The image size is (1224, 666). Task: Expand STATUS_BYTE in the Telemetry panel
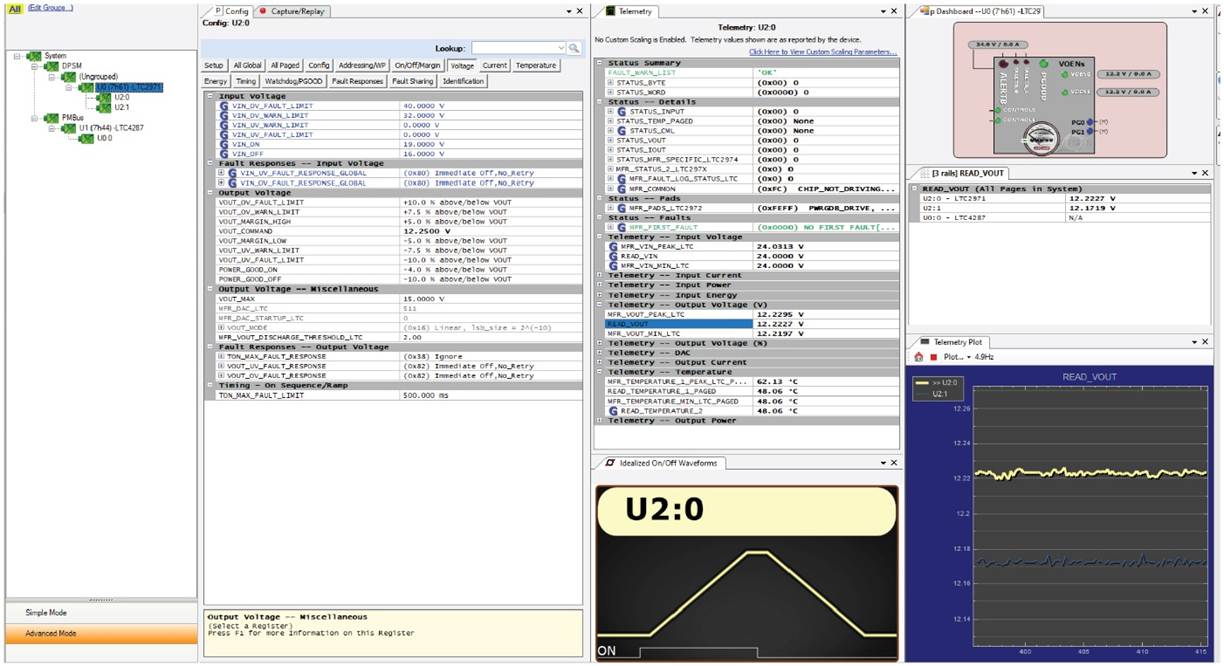tap(610, 84)
